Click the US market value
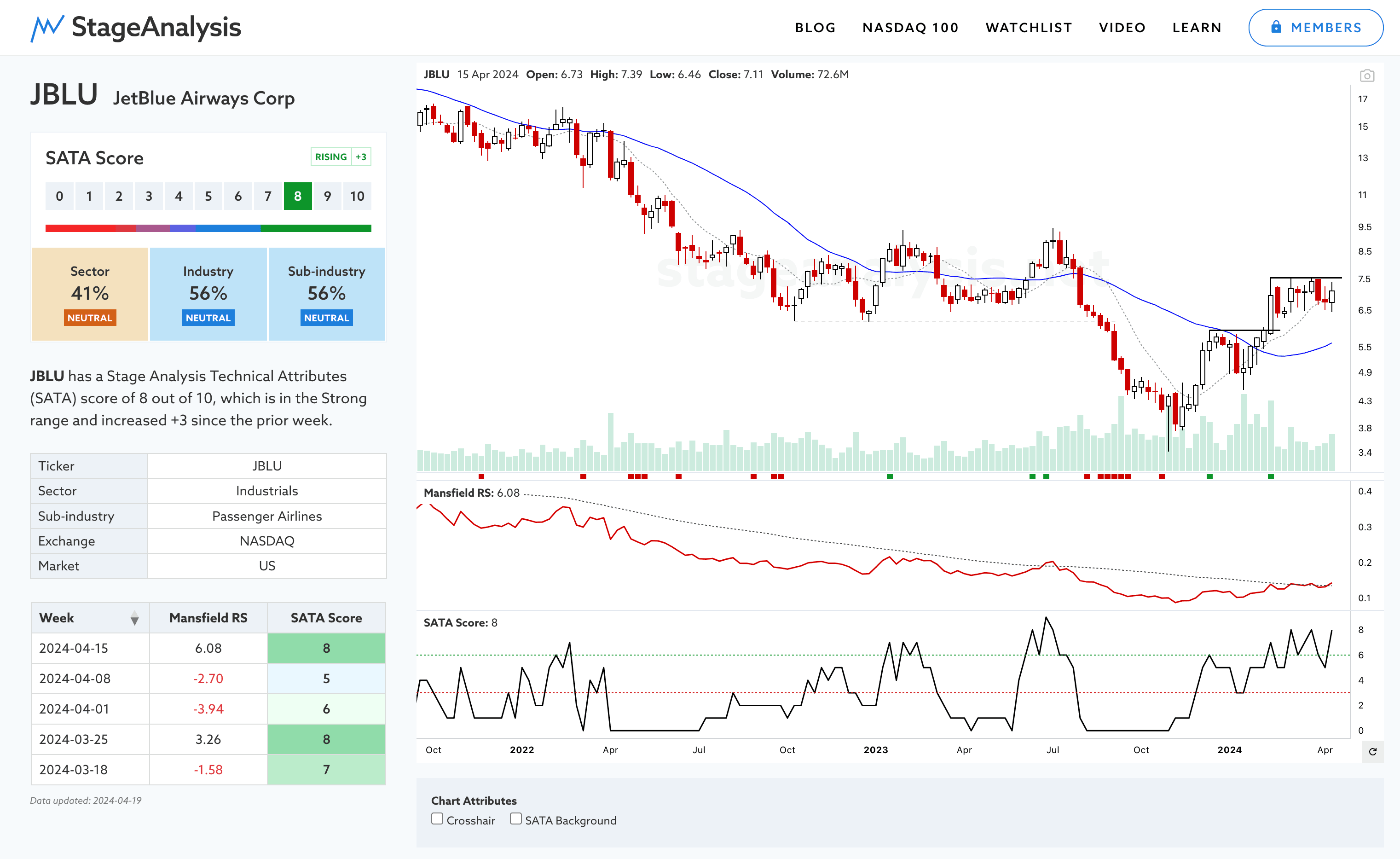The width and height of the screenshot is (1400, 859). pos(267,566)
